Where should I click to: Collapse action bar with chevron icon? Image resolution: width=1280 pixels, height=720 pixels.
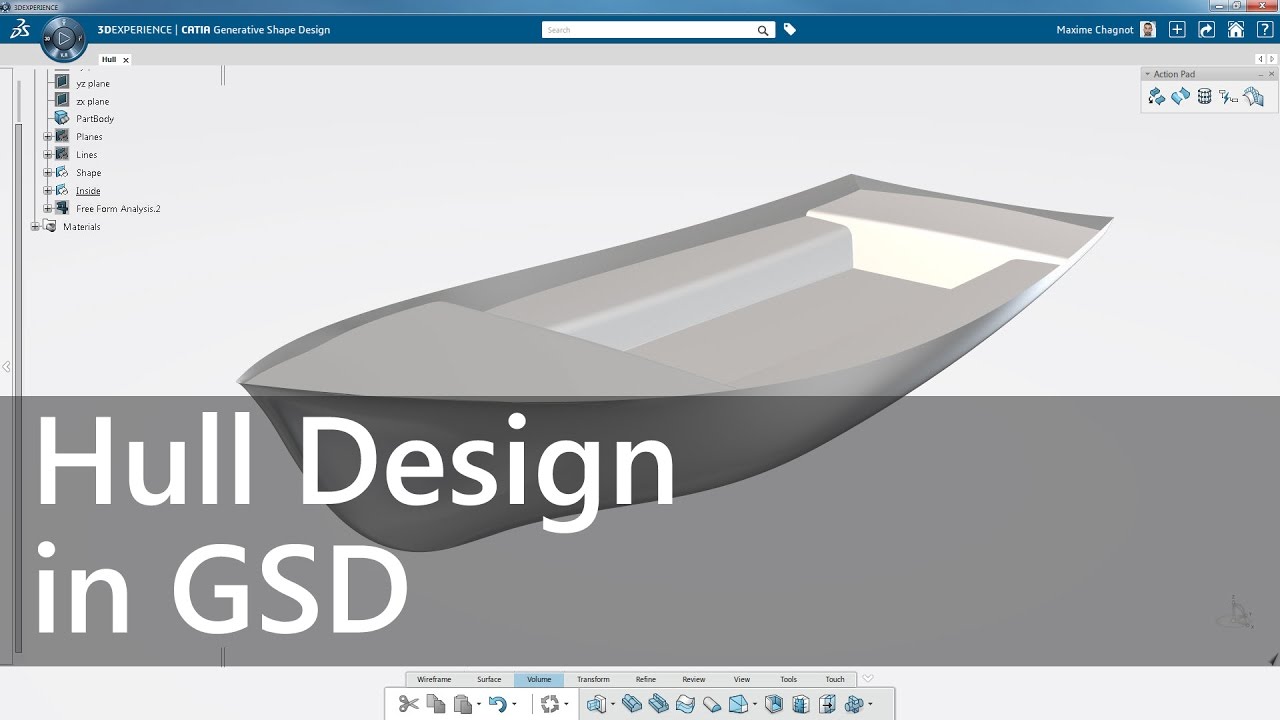(868, 678)
